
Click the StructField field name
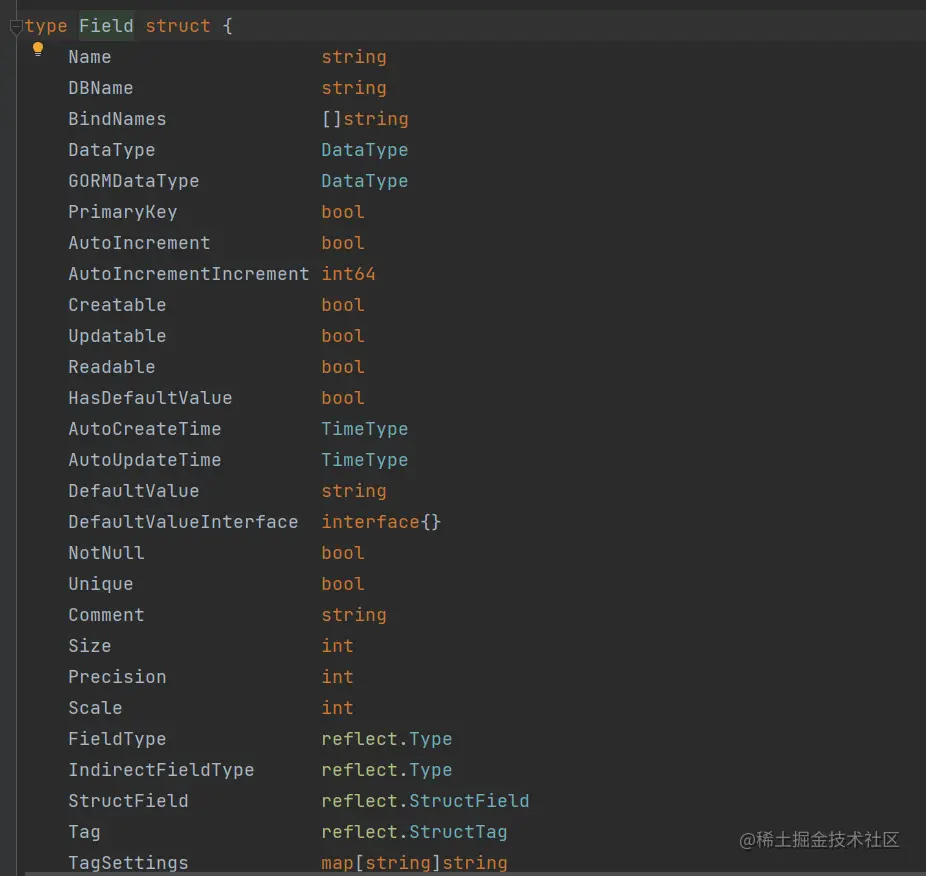[x=128, y=802]
